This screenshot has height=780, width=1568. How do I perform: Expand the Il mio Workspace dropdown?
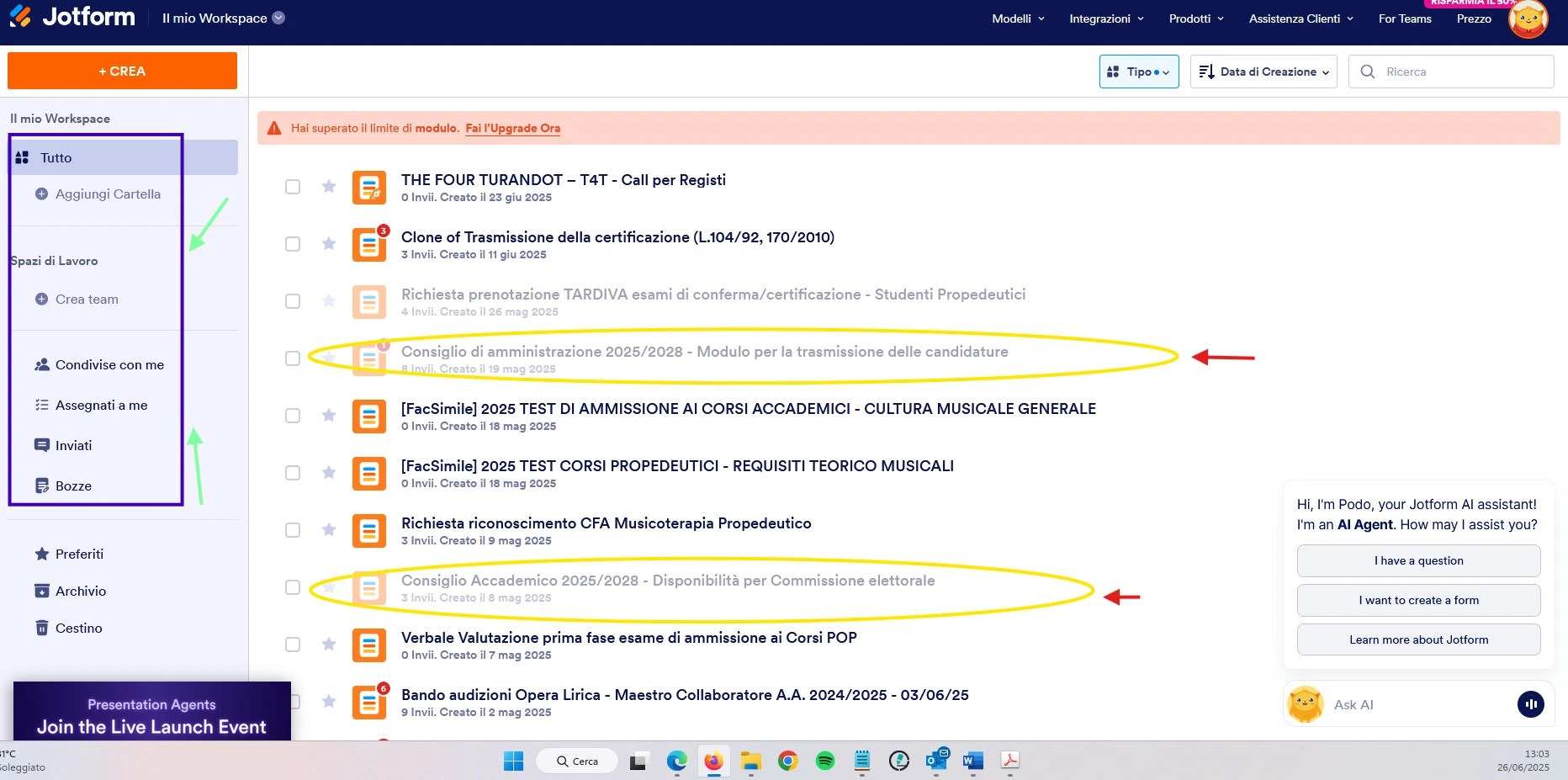[x=278, y=17]
